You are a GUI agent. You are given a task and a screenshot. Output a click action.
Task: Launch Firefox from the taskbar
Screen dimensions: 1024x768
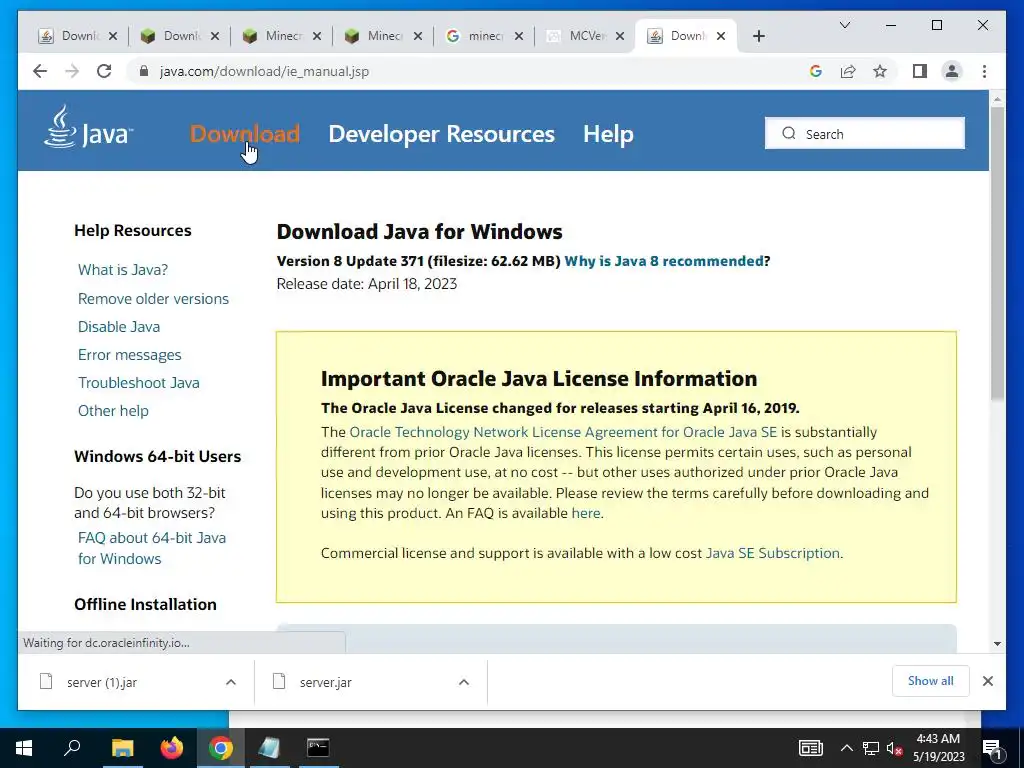tap(172, 748)
